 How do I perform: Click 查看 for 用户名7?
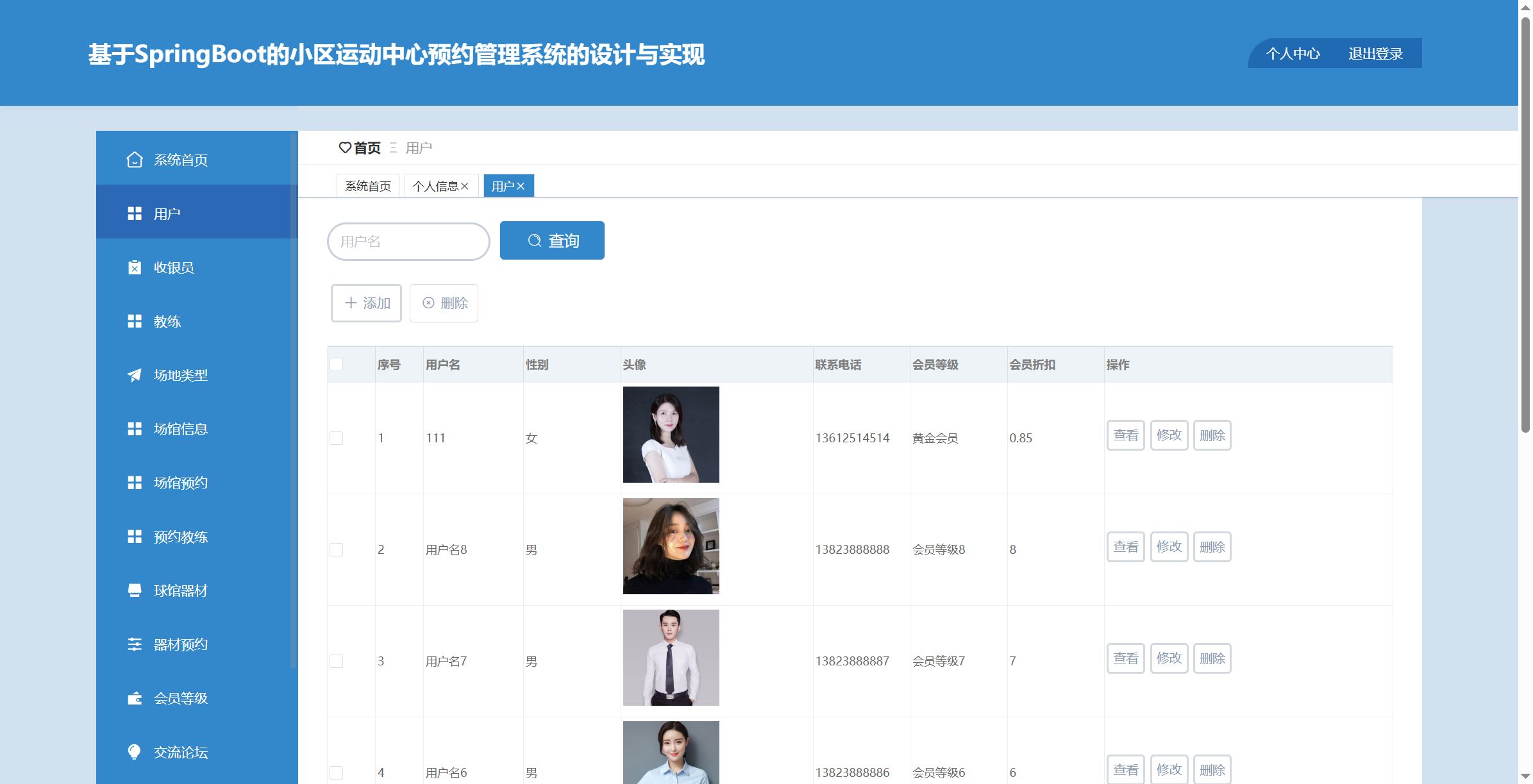coord(1126,658)
